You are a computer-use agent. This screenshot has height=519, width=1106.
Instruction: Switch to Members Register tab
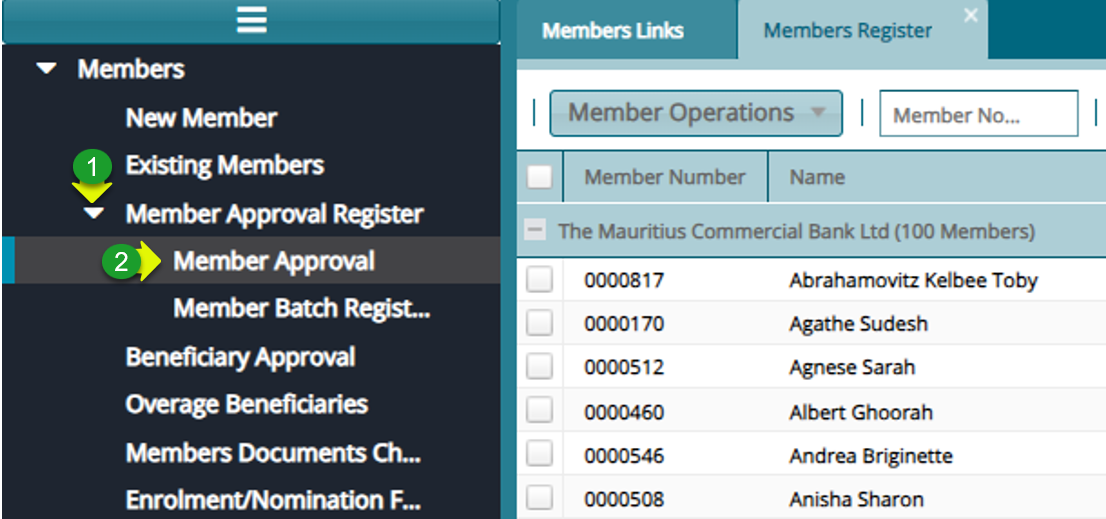(848, 31)
